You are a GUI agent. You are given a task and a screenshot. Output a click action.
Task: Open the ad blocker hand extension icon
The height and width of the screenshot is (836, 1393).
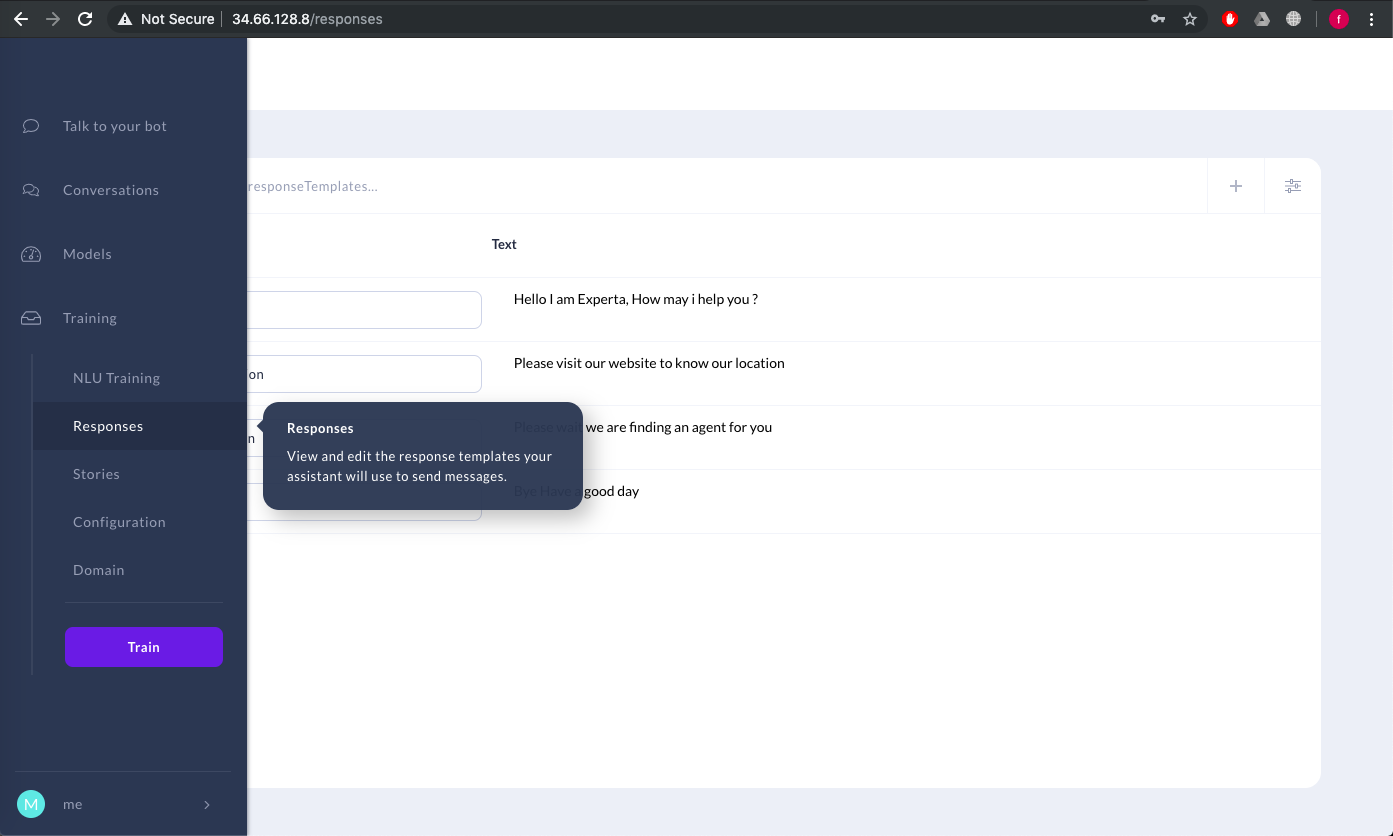1229,18
